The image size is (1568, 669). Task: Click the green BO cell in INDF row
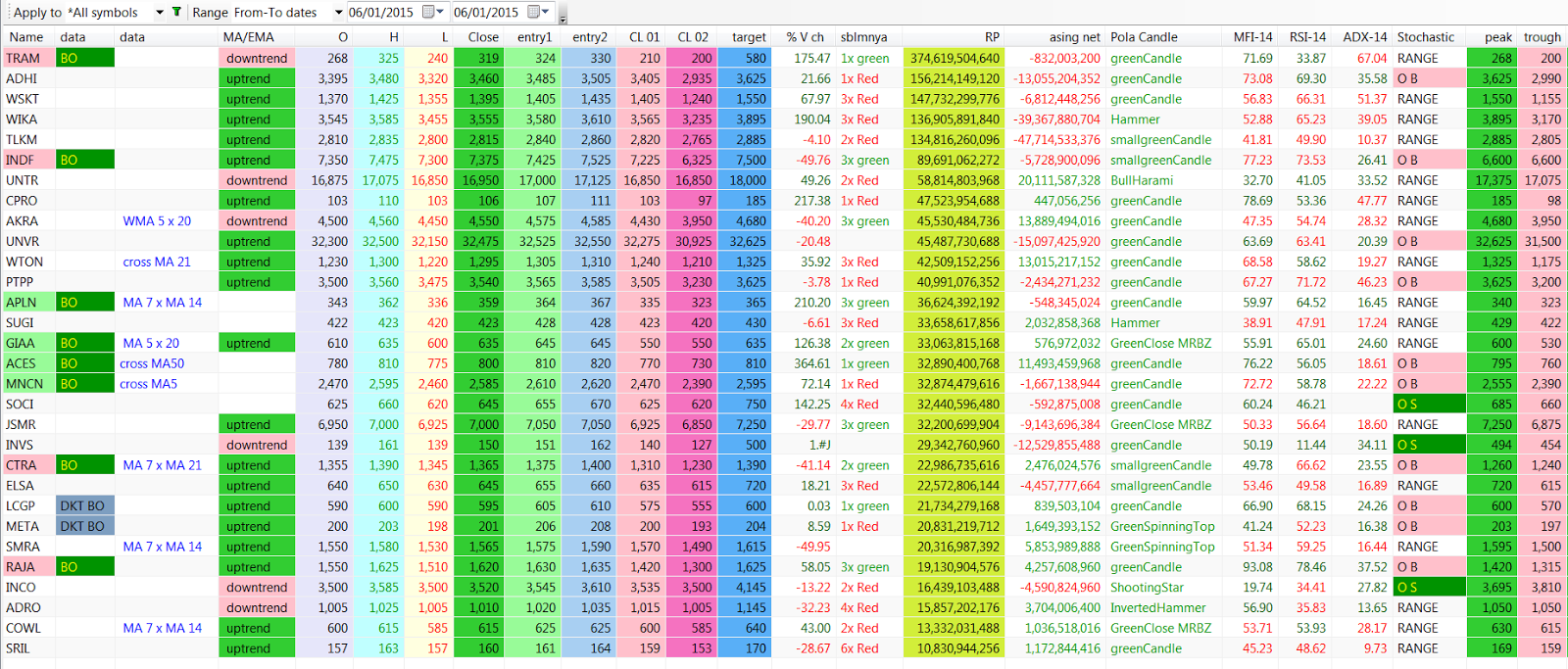[85, 160]
